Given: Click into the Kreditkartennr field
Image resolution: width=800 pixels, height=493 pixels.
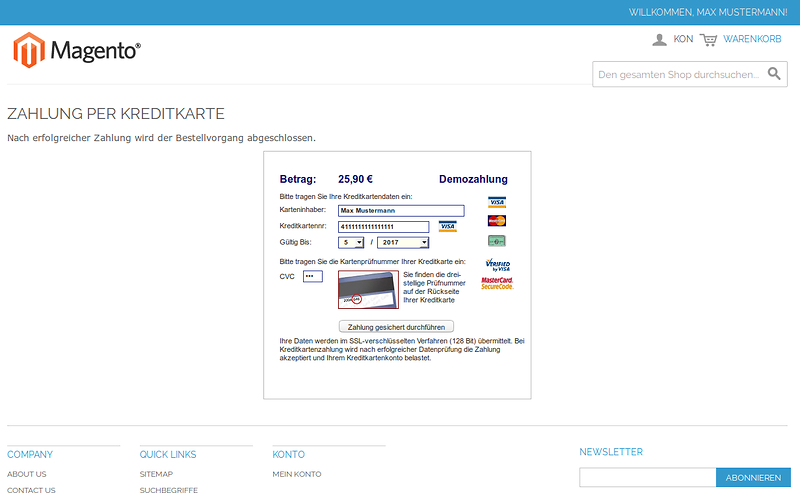Looking at the screenshot, I should click(383, 227).
